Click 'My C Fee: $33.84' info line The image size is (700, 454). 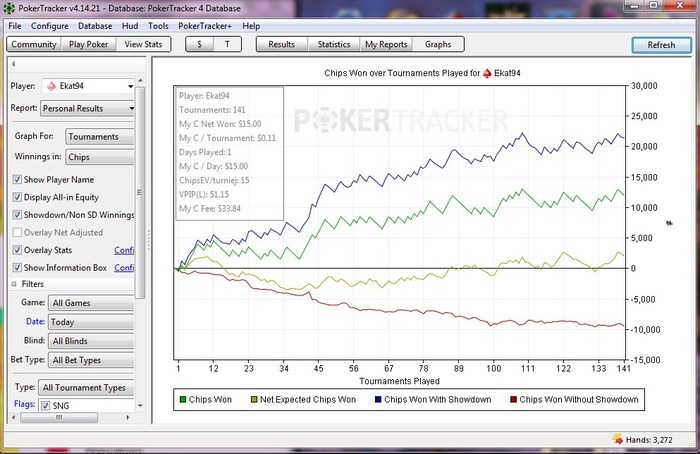210,208
